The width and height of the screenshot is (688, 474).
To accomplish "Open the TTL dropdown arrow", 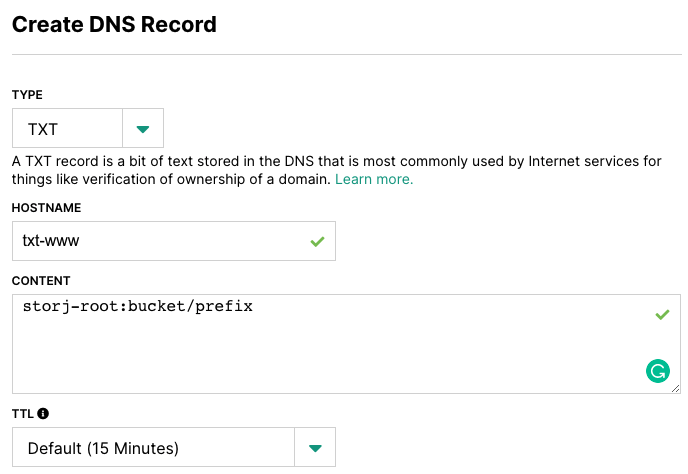I will point(315,448).
